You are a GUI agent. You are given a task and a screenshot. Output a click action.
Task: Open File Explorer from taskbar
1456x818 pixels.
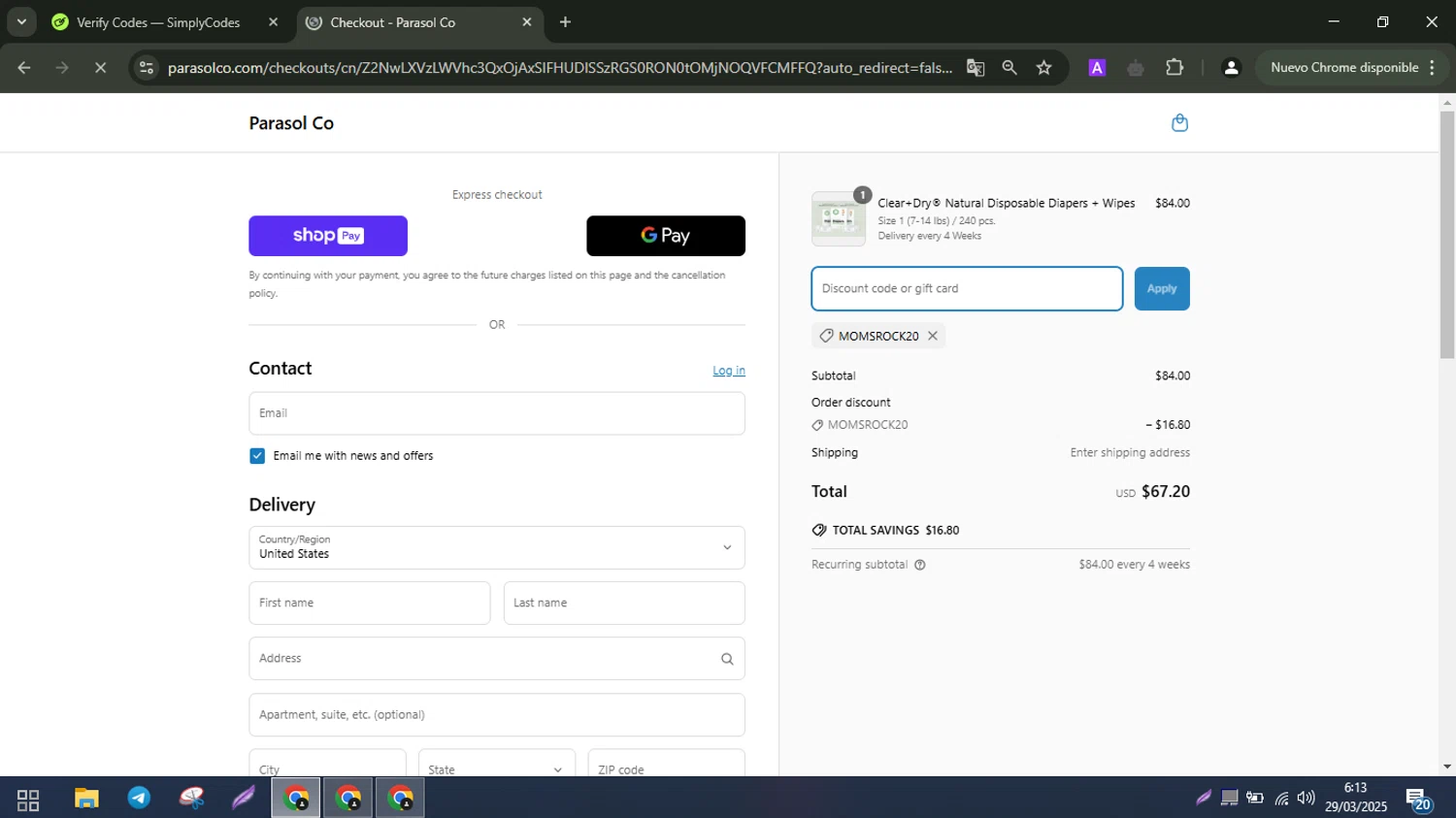pos(86,799)
